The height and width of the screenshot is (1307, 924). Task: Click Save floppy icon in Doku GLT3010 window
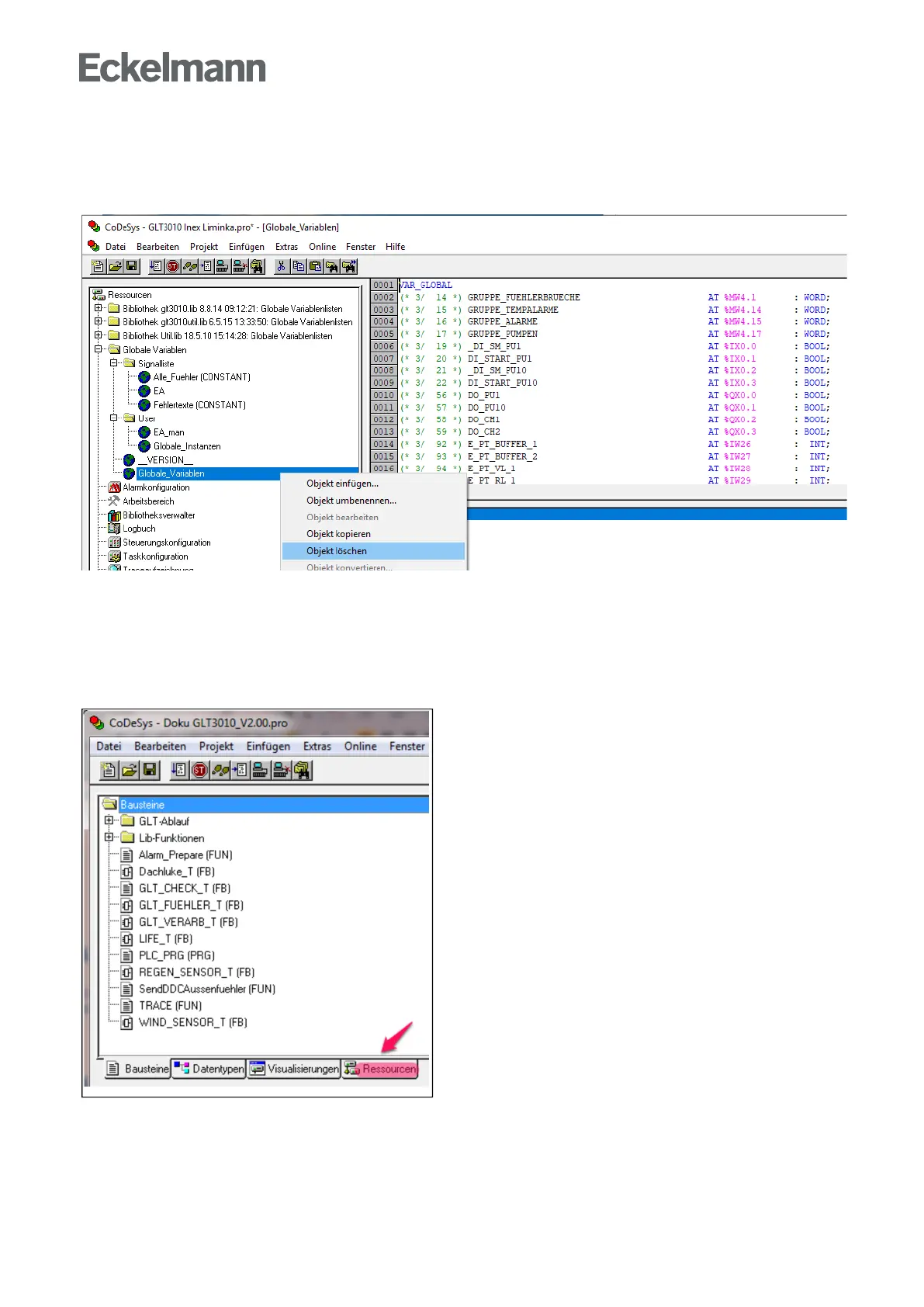150,770
